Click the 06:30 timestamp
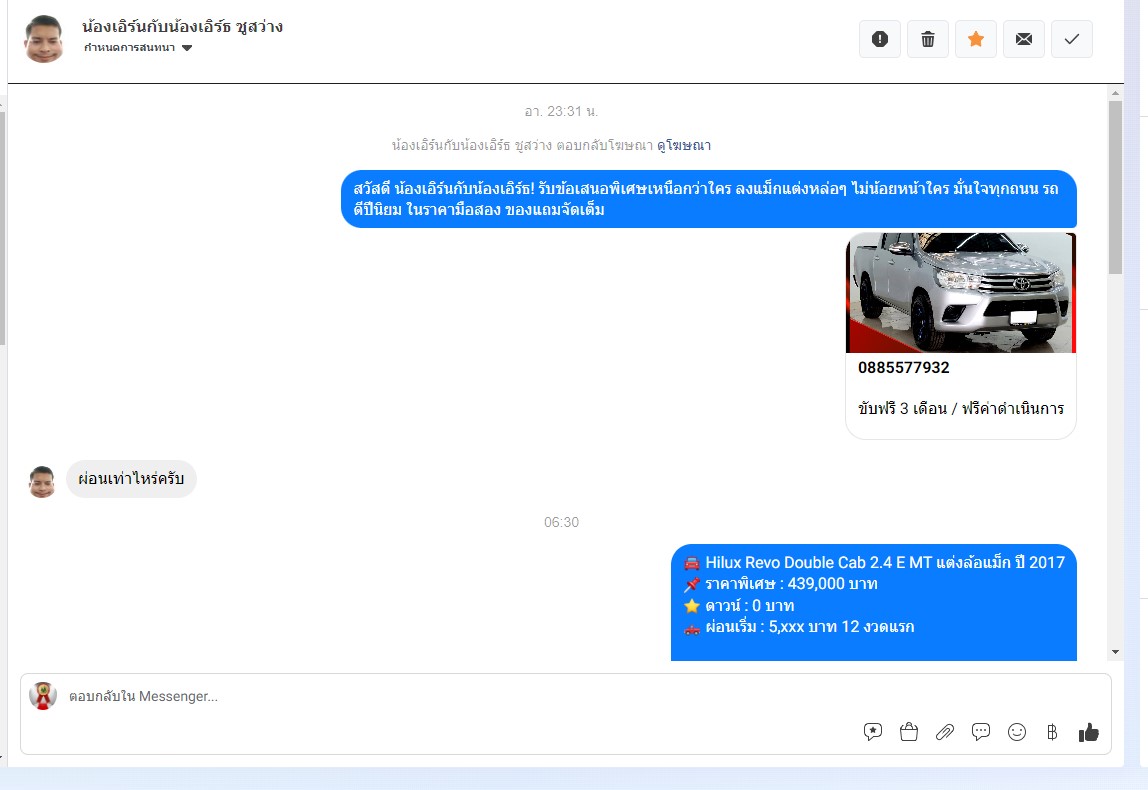 tap(561, 522)
